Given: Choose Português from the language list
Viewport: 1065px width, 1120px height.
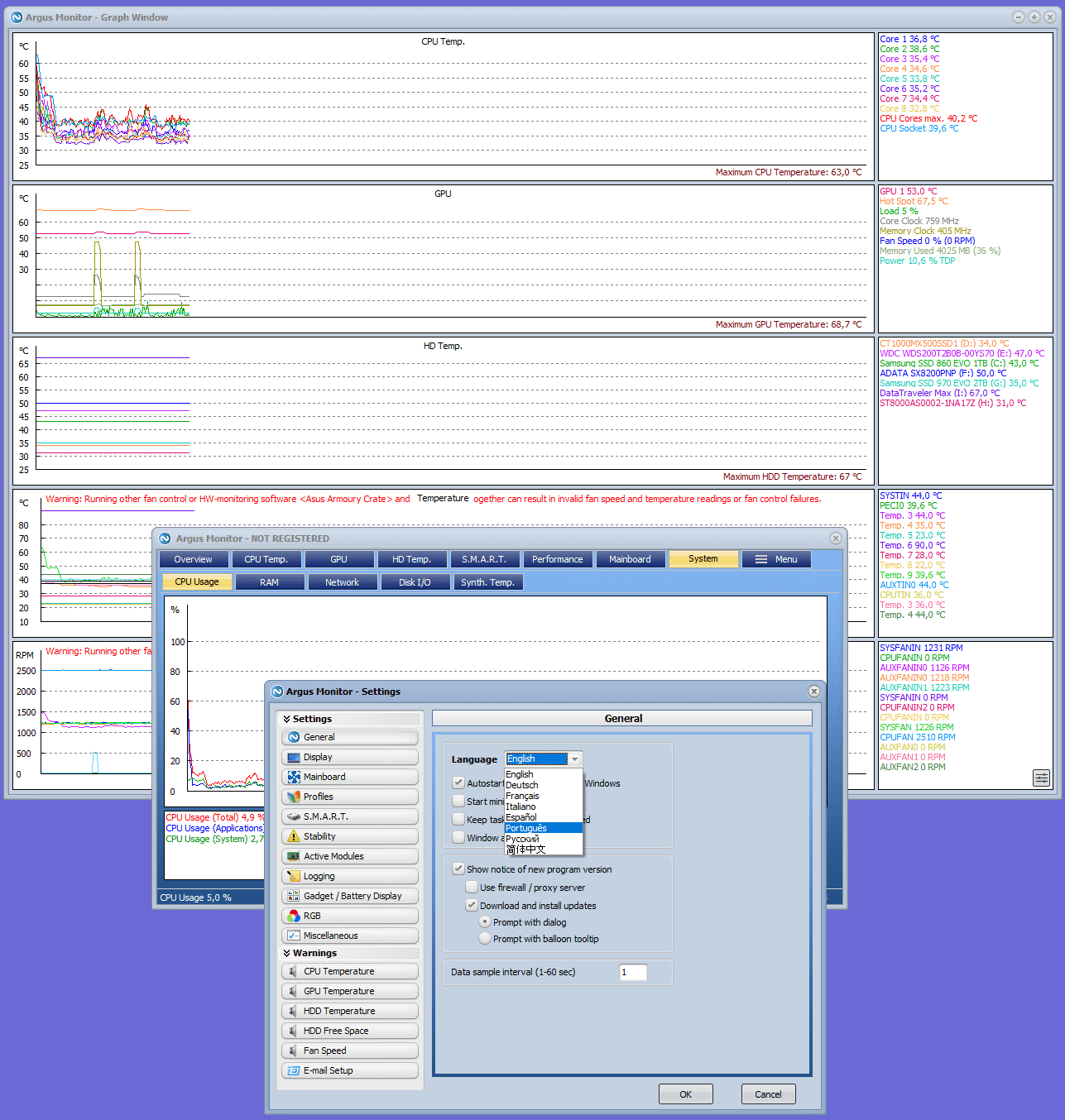Looking at the screenshot, I should tap(526, 828).
